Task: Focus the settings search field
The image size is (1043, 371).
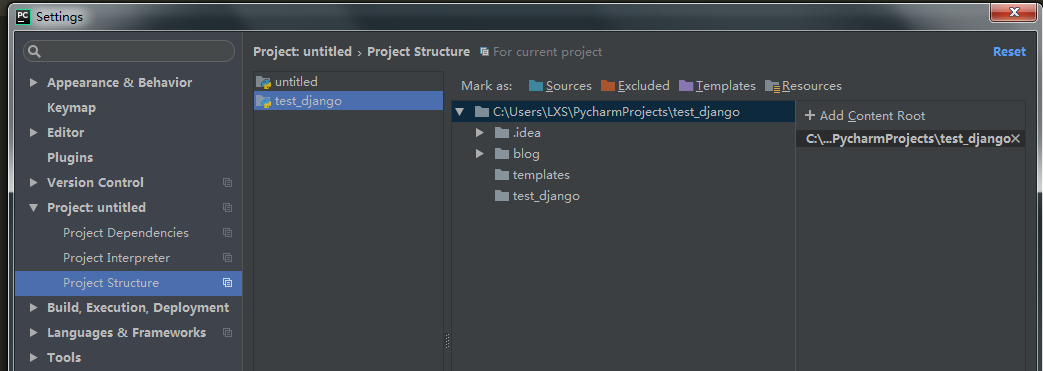Action: tap(129, 51)
